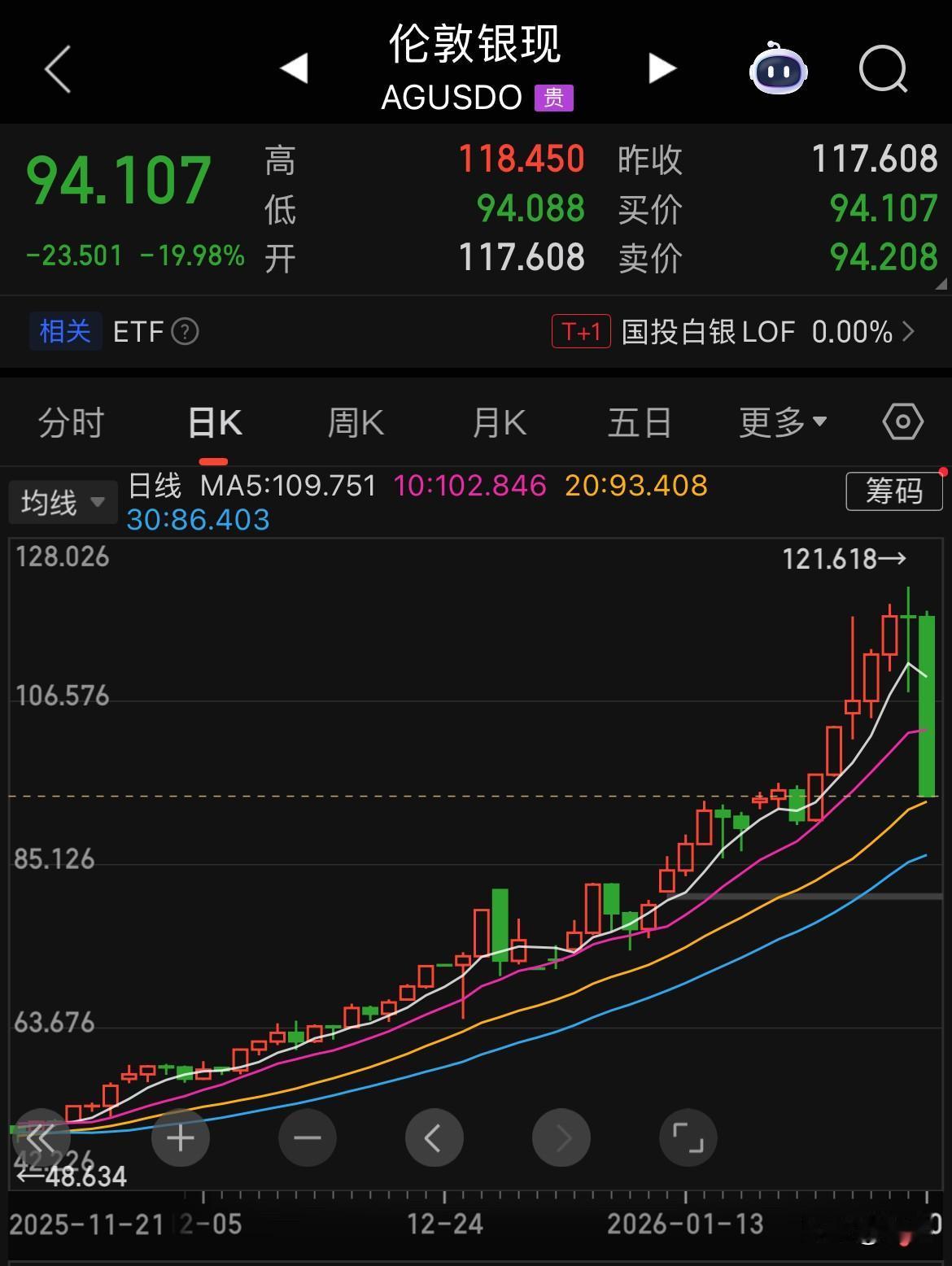
Task: Switch to previous instrument with left triangle
Action: [294, 68]
